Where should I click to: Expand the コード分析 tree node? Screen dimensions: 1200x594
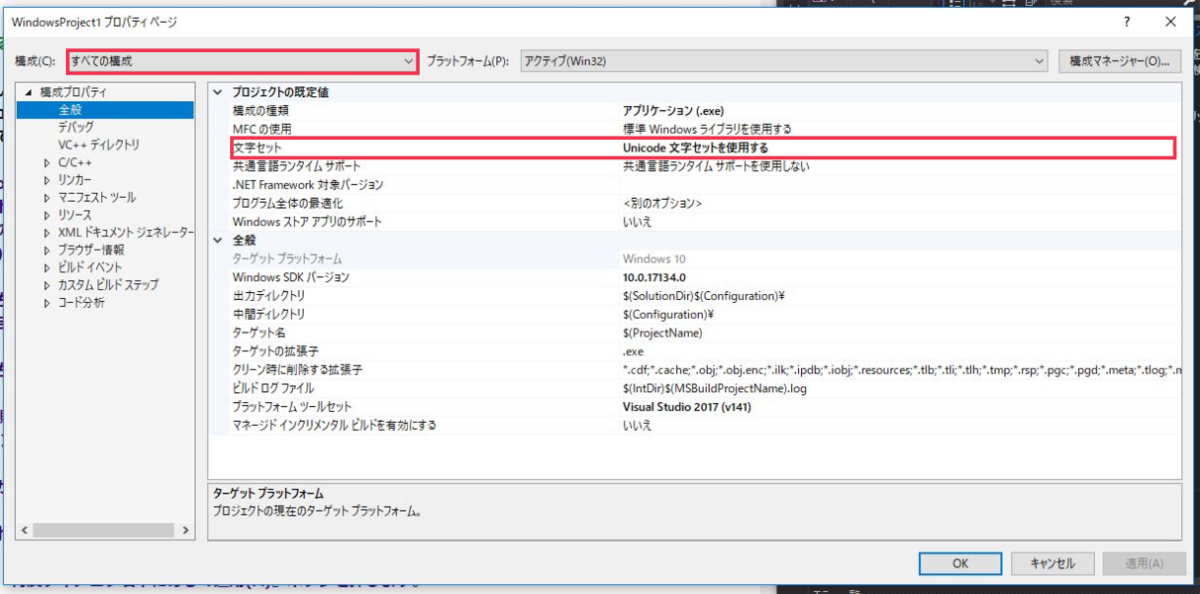(46, 302)
